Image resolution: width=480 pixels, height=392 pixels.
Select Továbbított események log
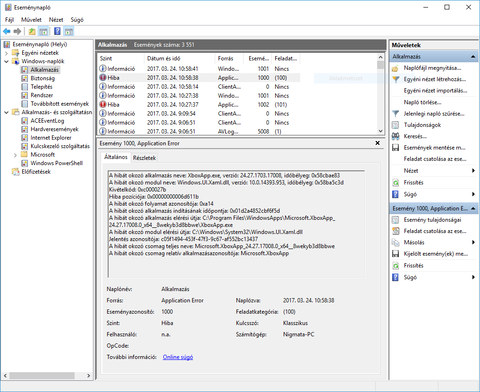[60, 104]
